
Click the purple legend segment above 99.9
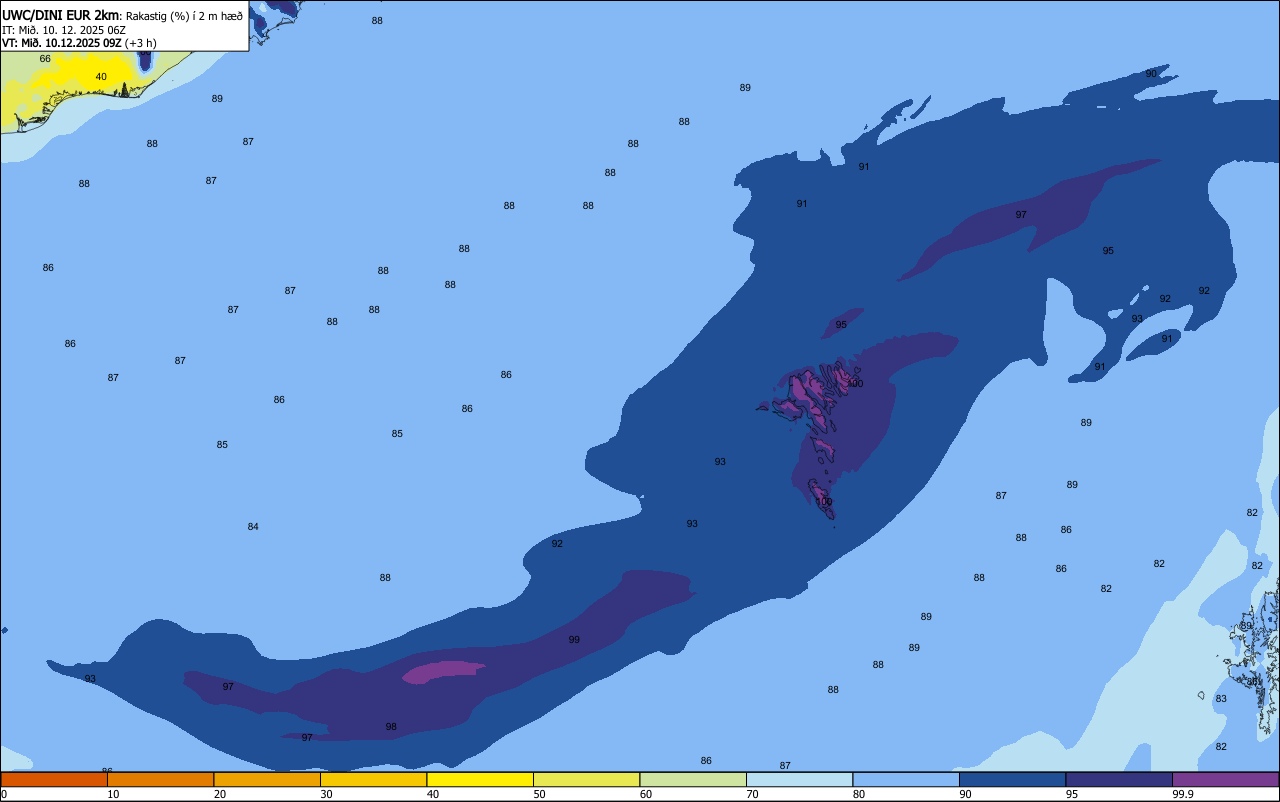point(1225,779)
